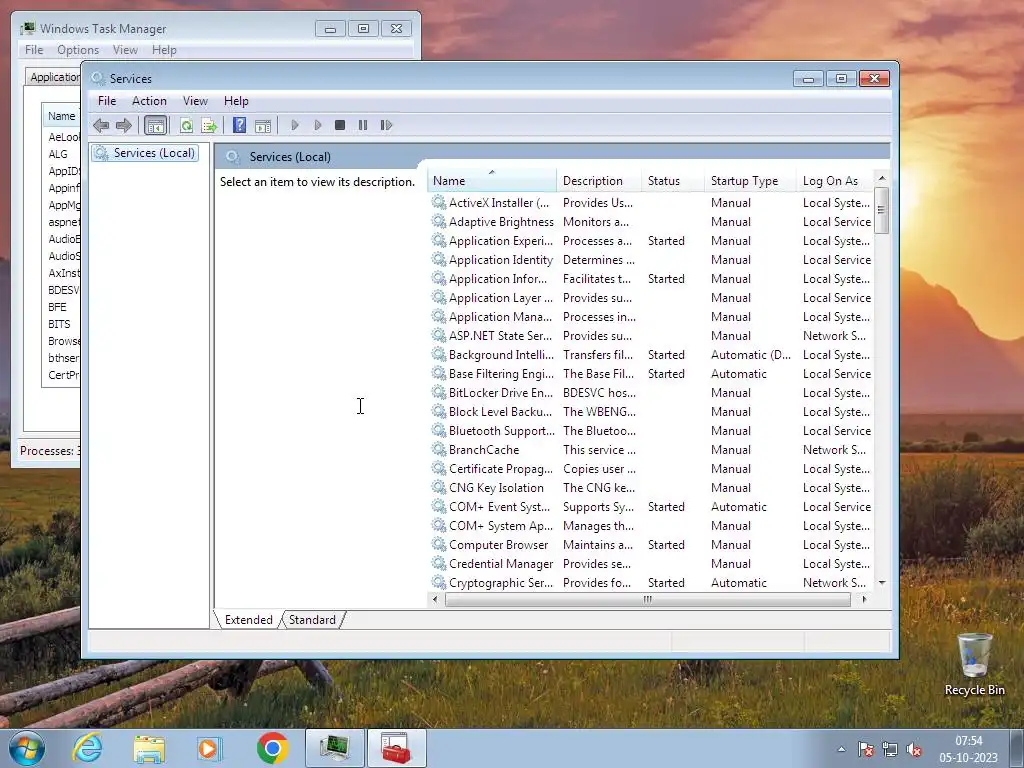
Task: Switch to Task Manager taskbar button
Action: [334, 748]
